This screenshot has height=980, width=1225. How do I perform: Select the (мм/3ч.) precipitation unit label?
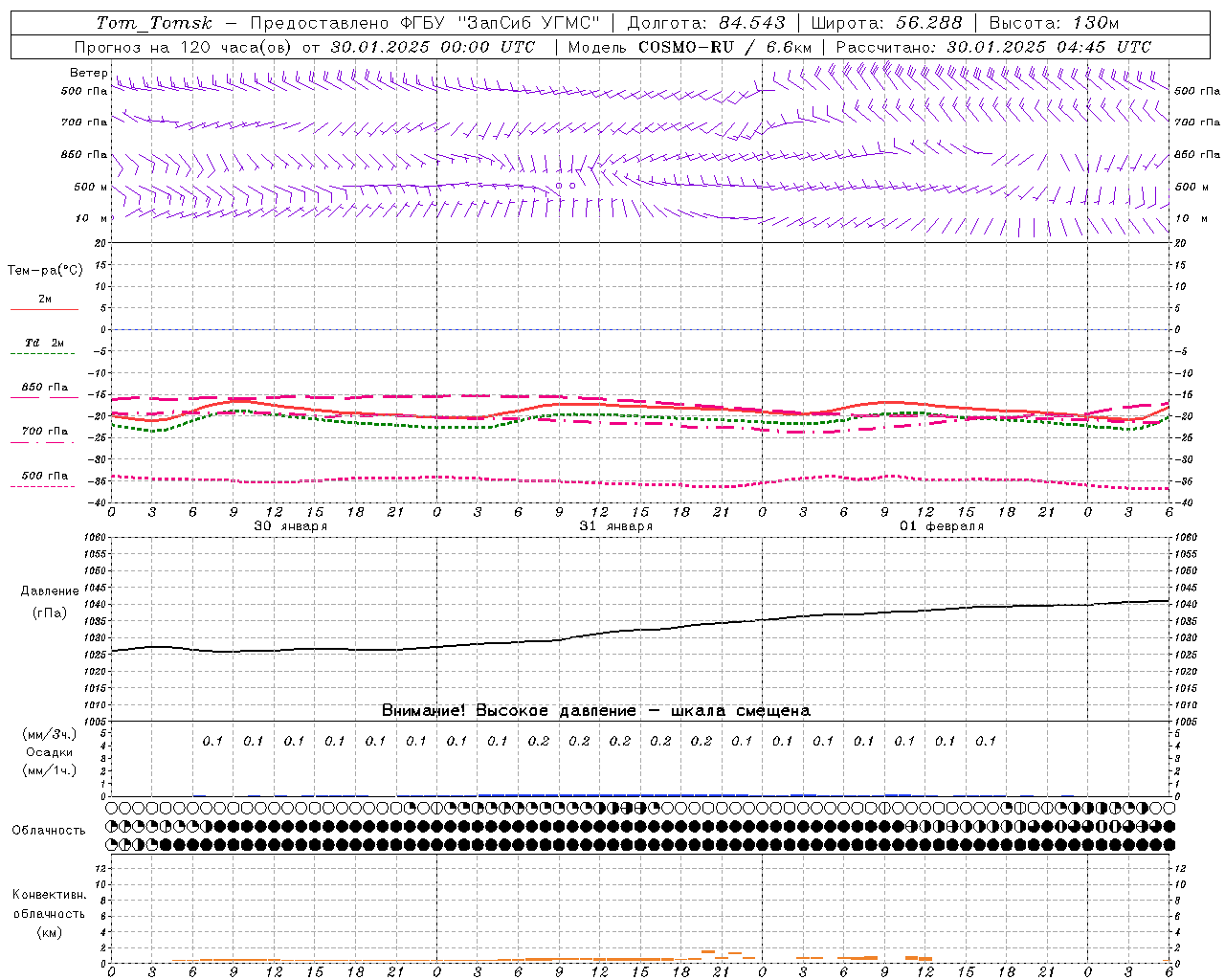tap(49, 734)
